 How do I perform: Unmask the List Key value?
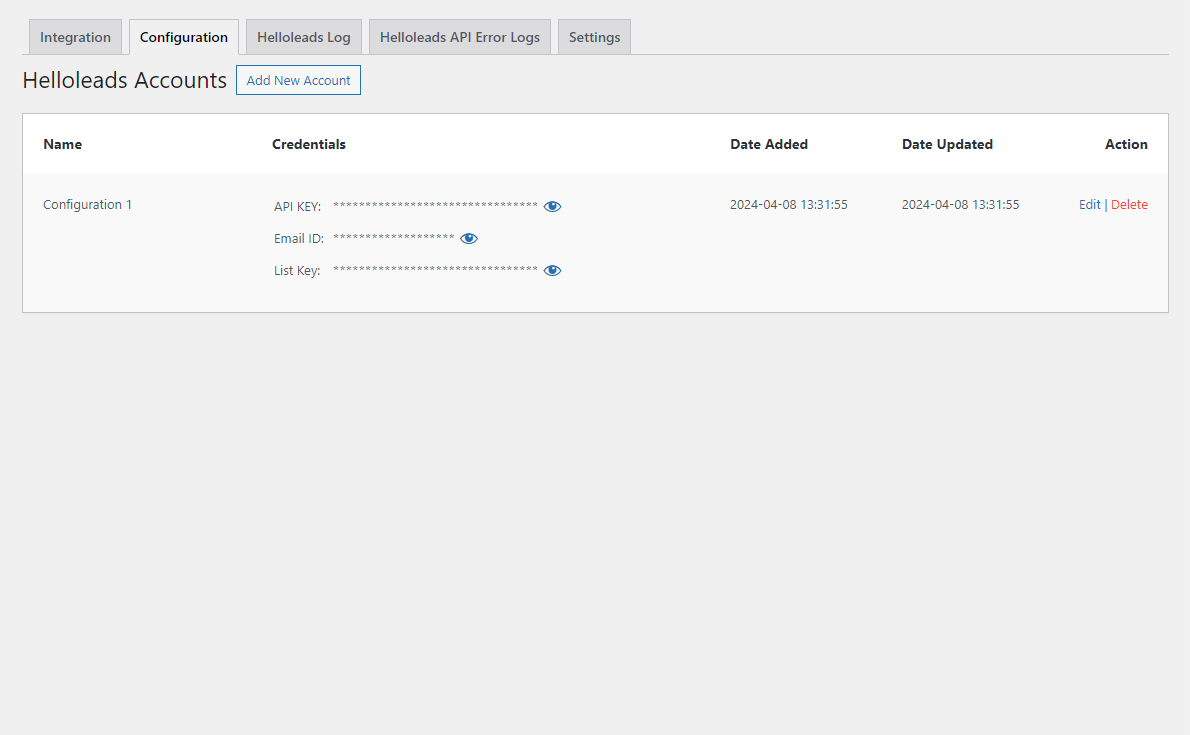(552, 270)
